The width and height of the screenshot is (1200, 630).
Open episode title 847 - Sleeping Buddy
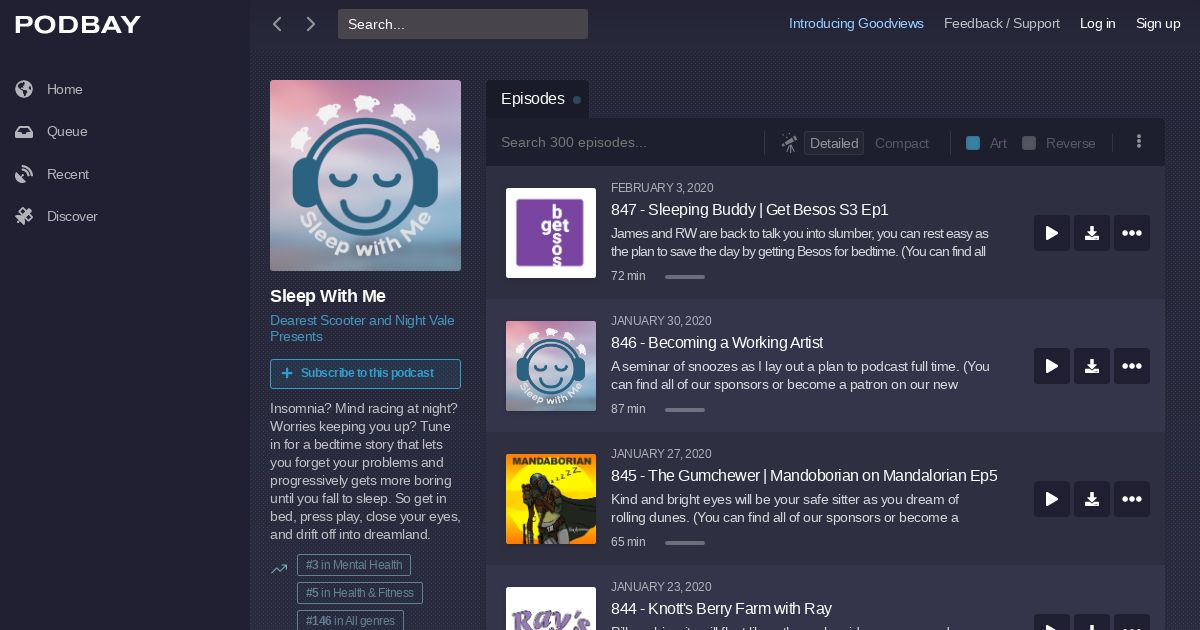(x=750, y=210)
